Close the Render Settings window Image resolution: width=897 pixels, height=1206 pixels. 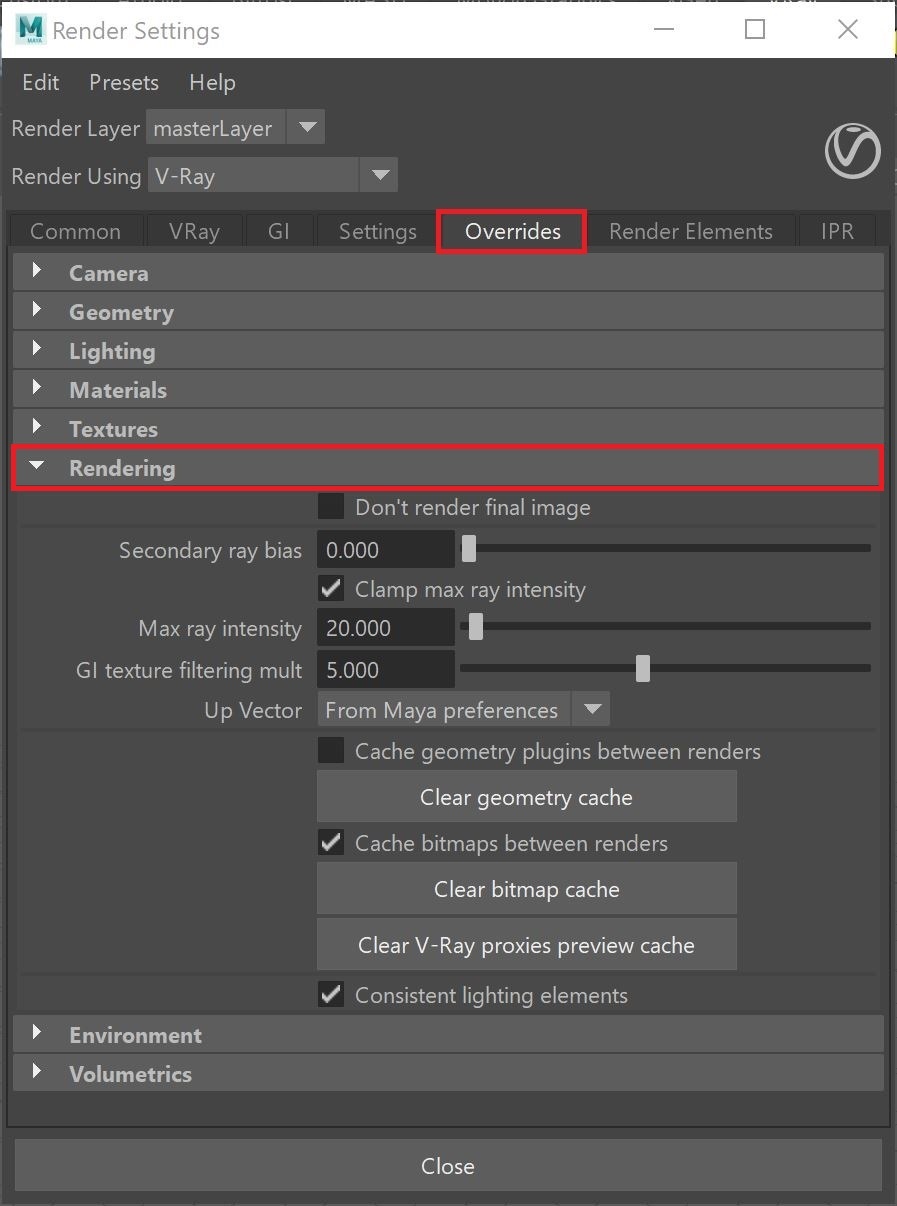point(848,29)
